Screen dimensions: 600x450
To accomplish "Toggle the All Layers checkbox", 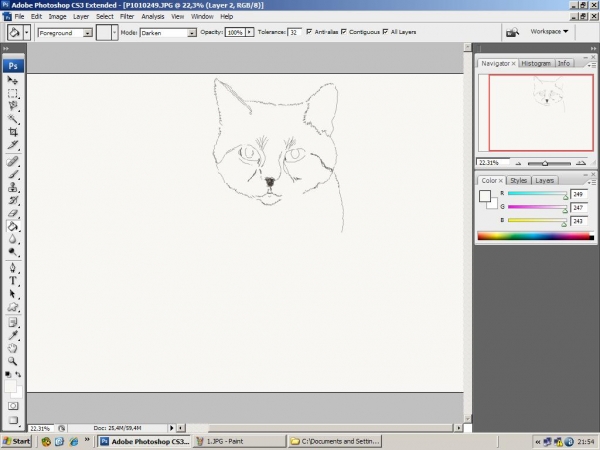I will [x=385, y=32].
